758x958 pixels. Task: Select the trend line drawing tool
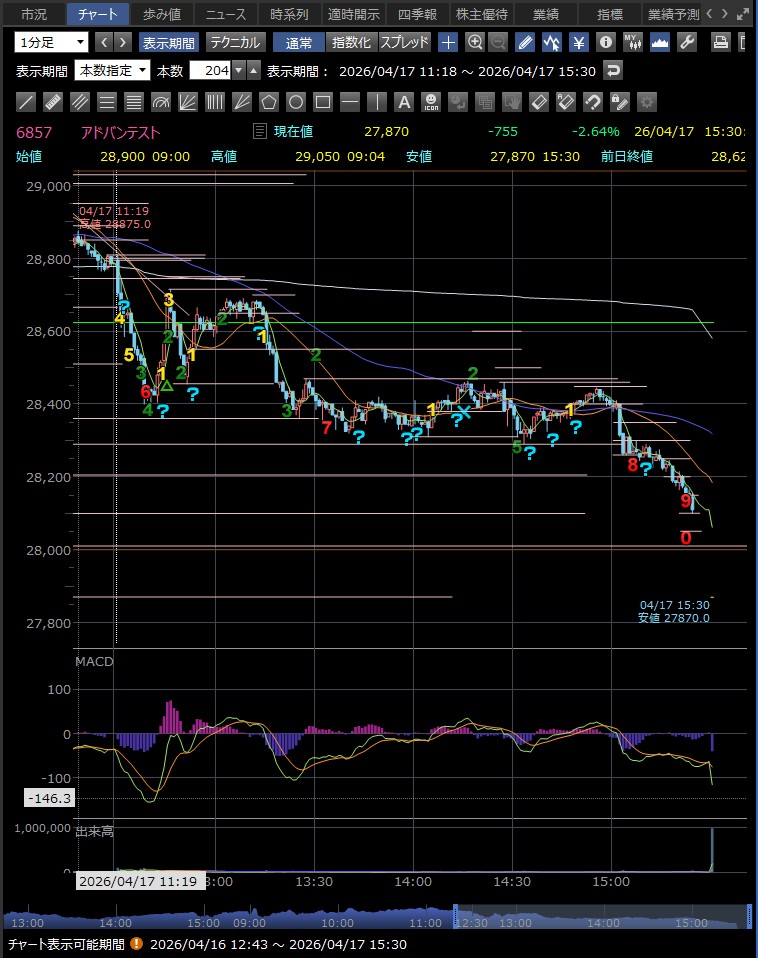tap(27, 102)
